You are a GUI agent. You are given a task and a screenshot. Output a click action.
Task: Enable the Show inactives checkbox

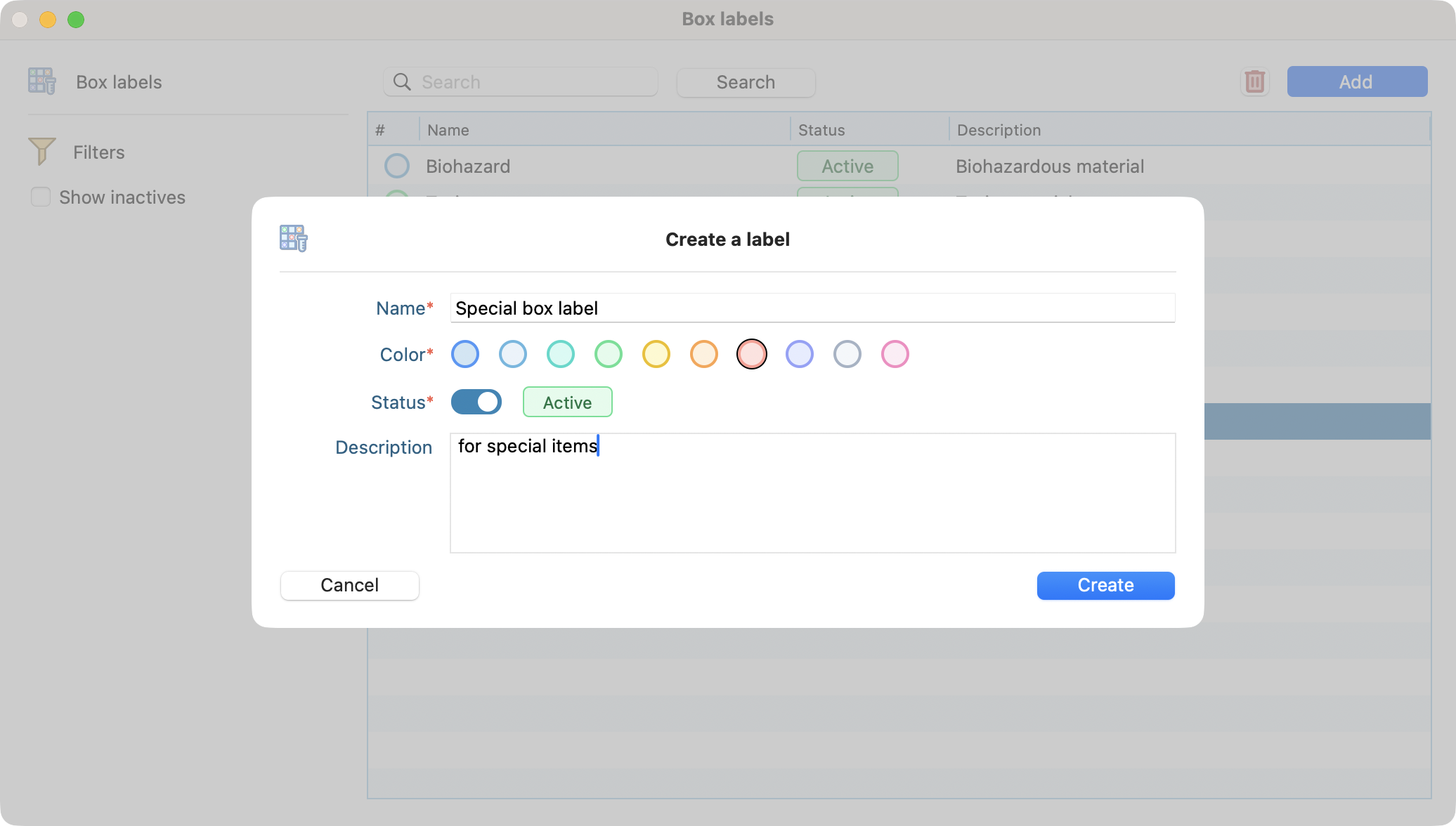[41, 197]
